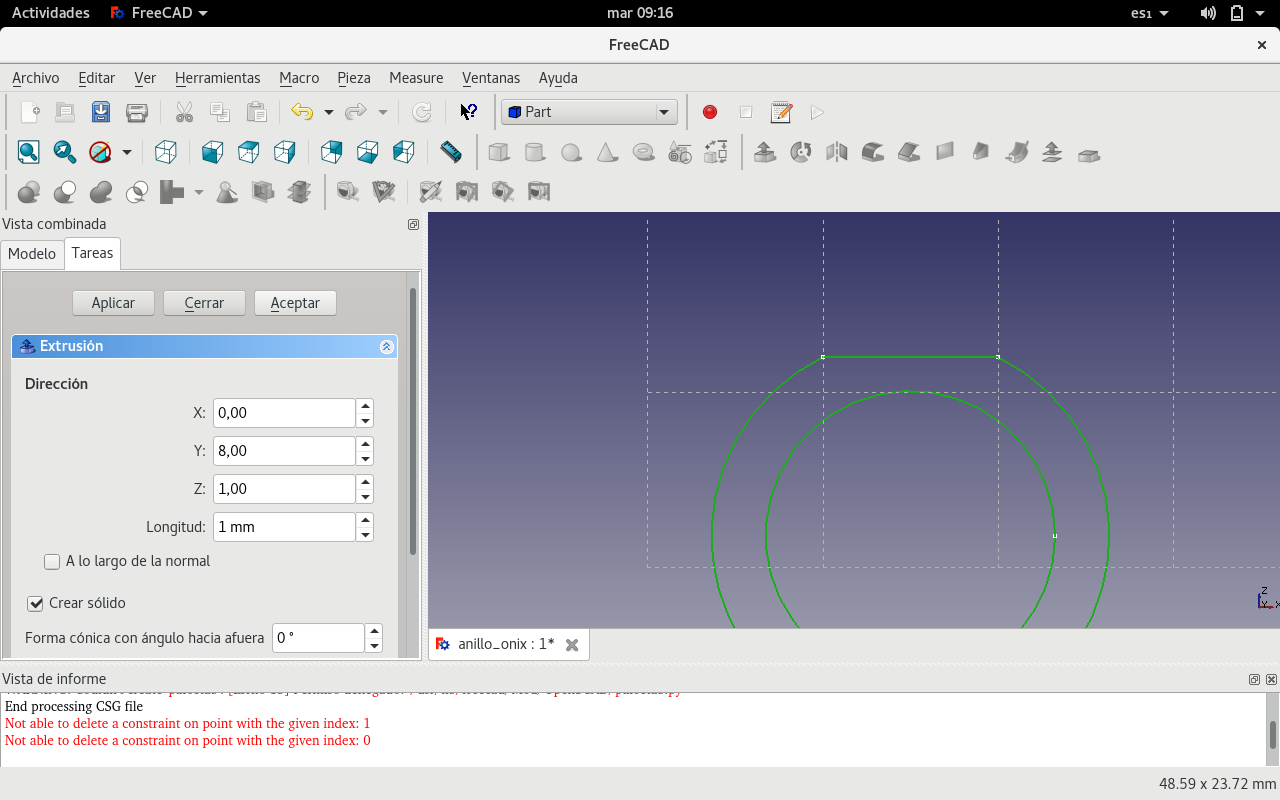
Task: Open the Pieza menu
Action: tap(354, 78)
